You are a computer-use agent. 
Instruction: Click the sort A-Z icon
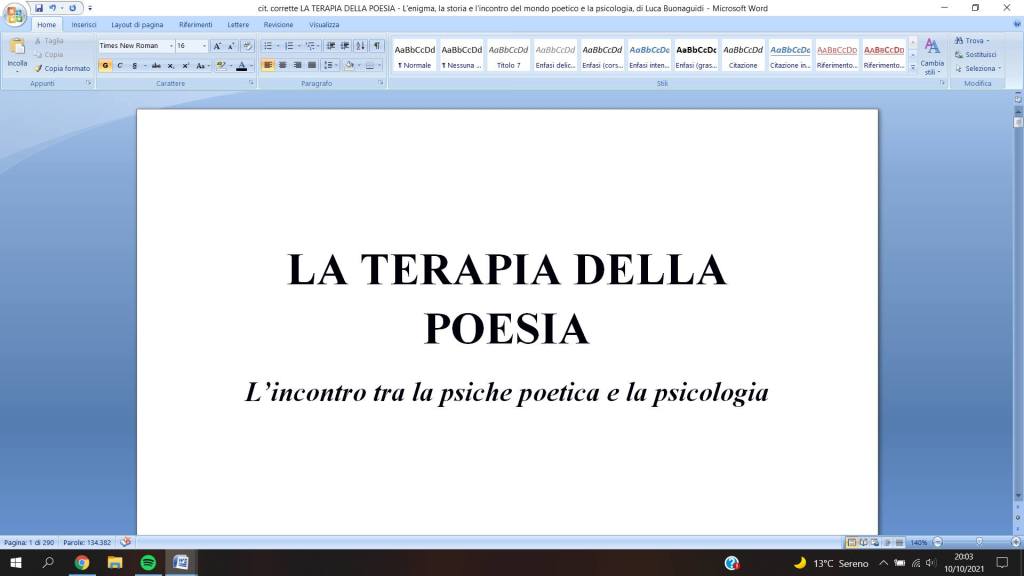[360, 46]
